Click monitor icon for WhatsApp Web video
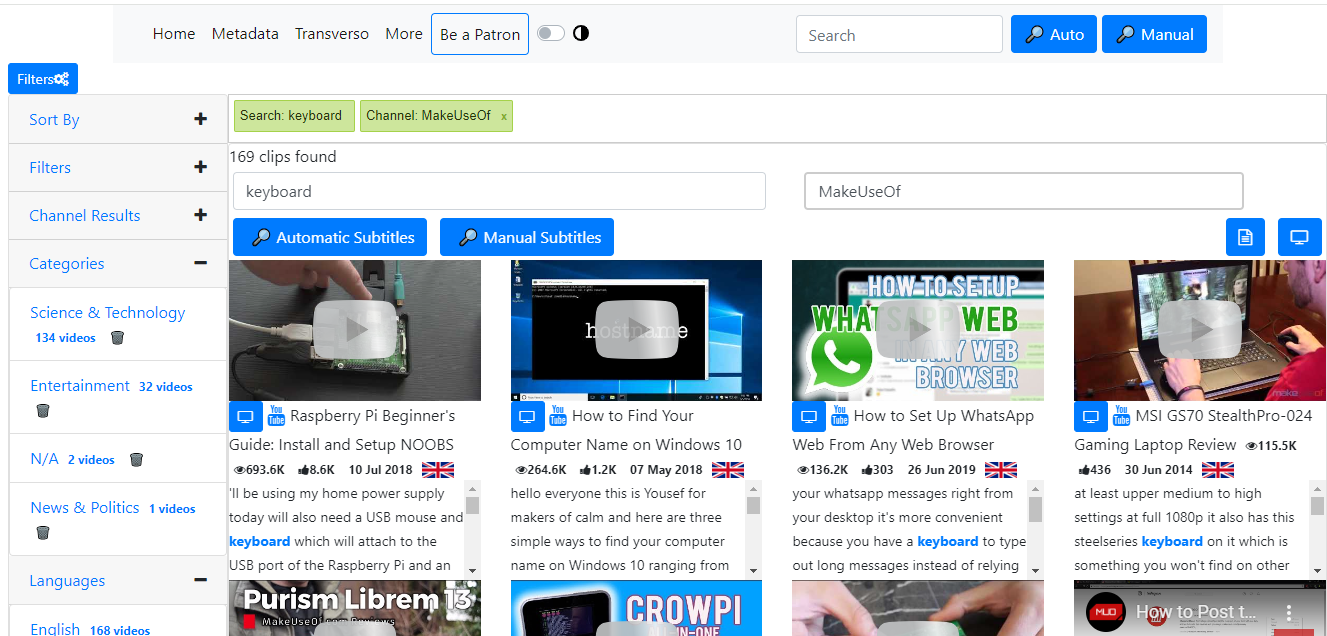 (x=809, y=417)
